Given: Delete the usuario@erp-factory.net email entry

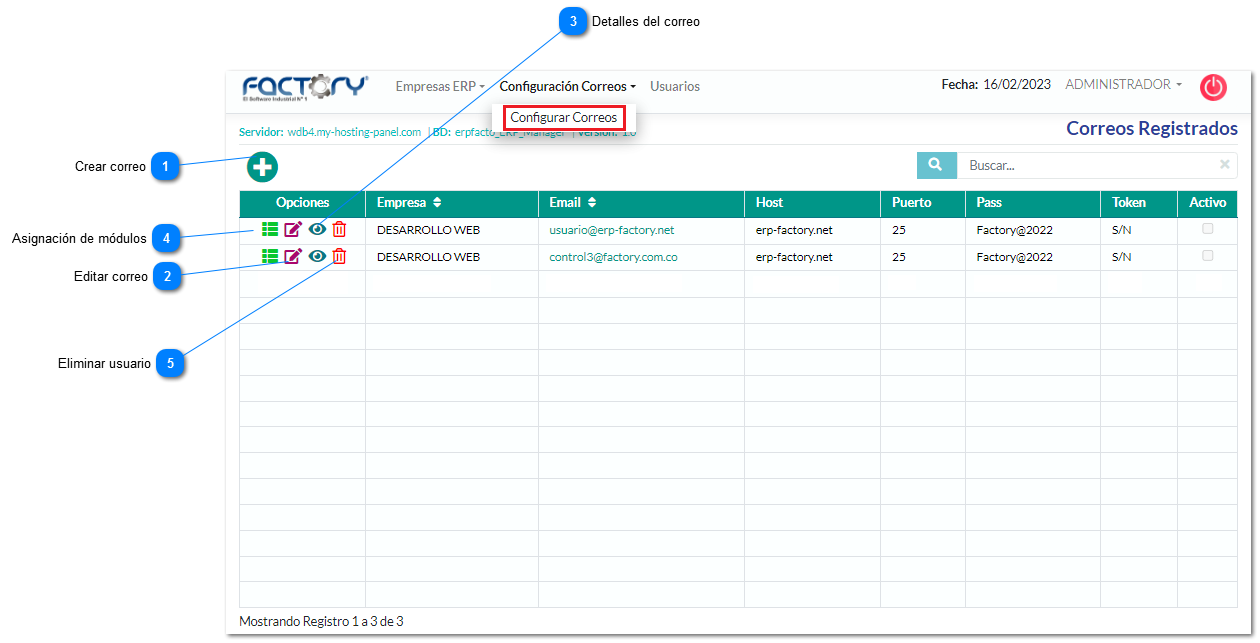Looking at the screenshot, I should (340, 230).
